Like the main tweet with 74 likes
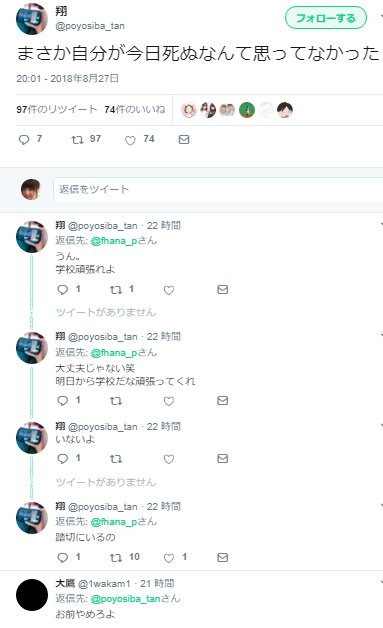The image size is (383, 628). pos(130,140)
